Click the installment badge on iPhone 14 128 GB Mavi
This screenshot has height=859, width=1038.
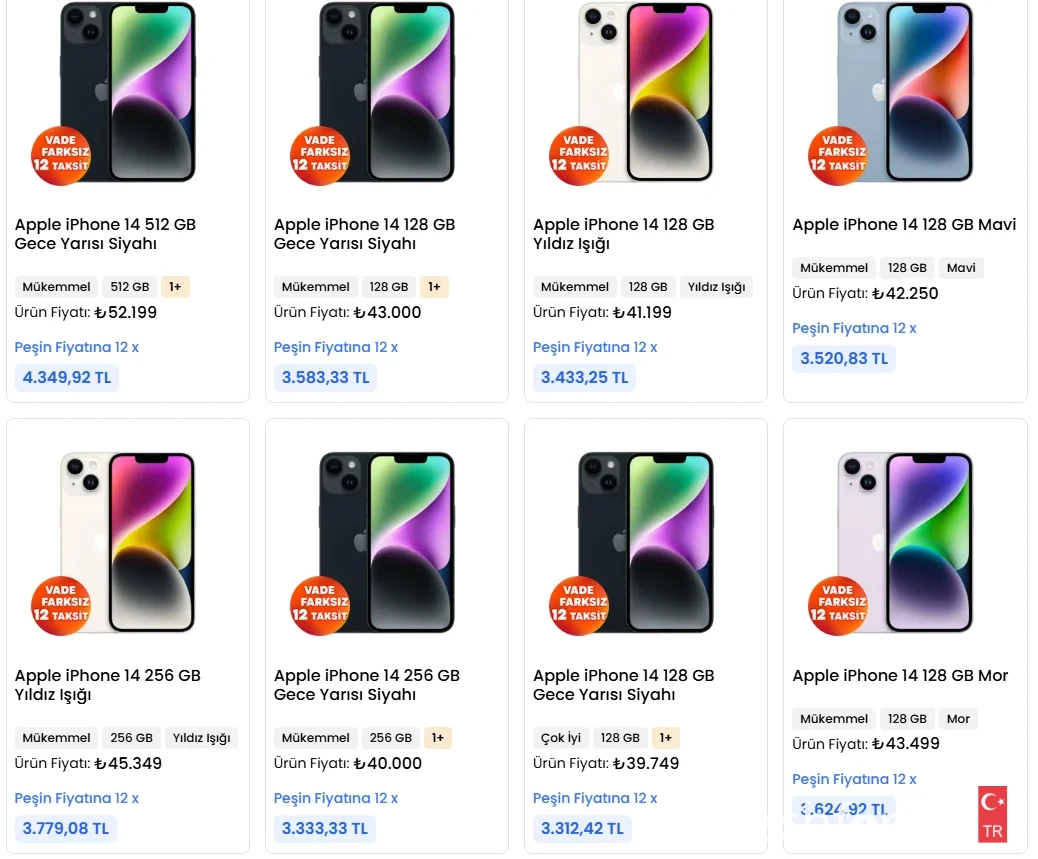(x=838, y=154)
